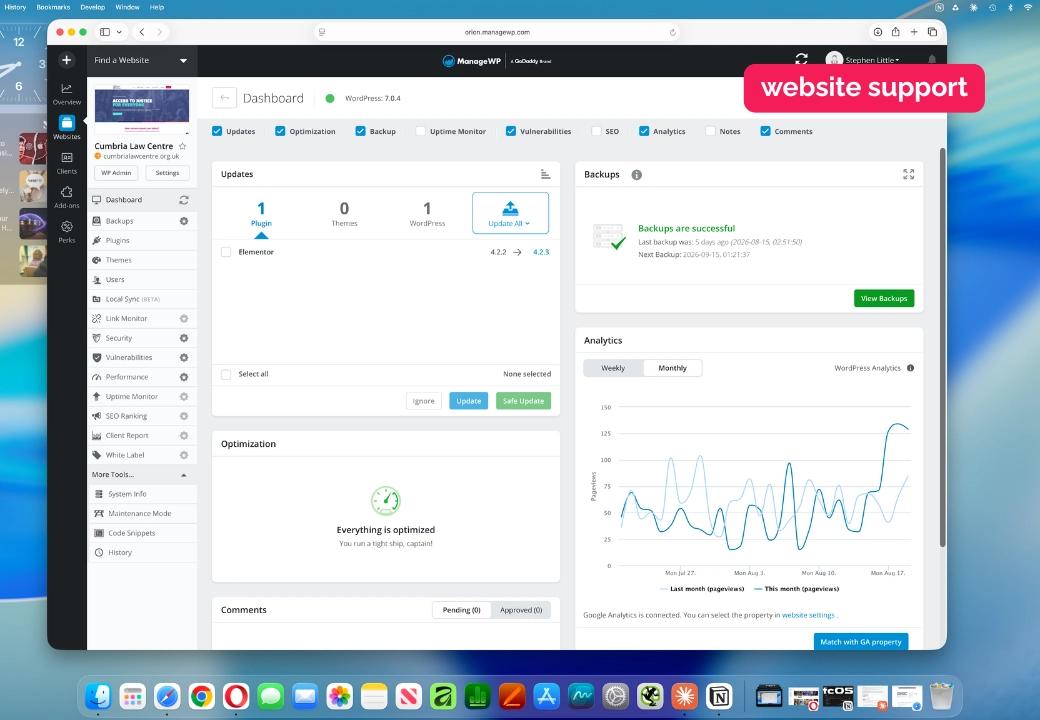Open the Safari sidebar options chevron
This screenshot has width=1040, height=720.
(x=119, y=32)
